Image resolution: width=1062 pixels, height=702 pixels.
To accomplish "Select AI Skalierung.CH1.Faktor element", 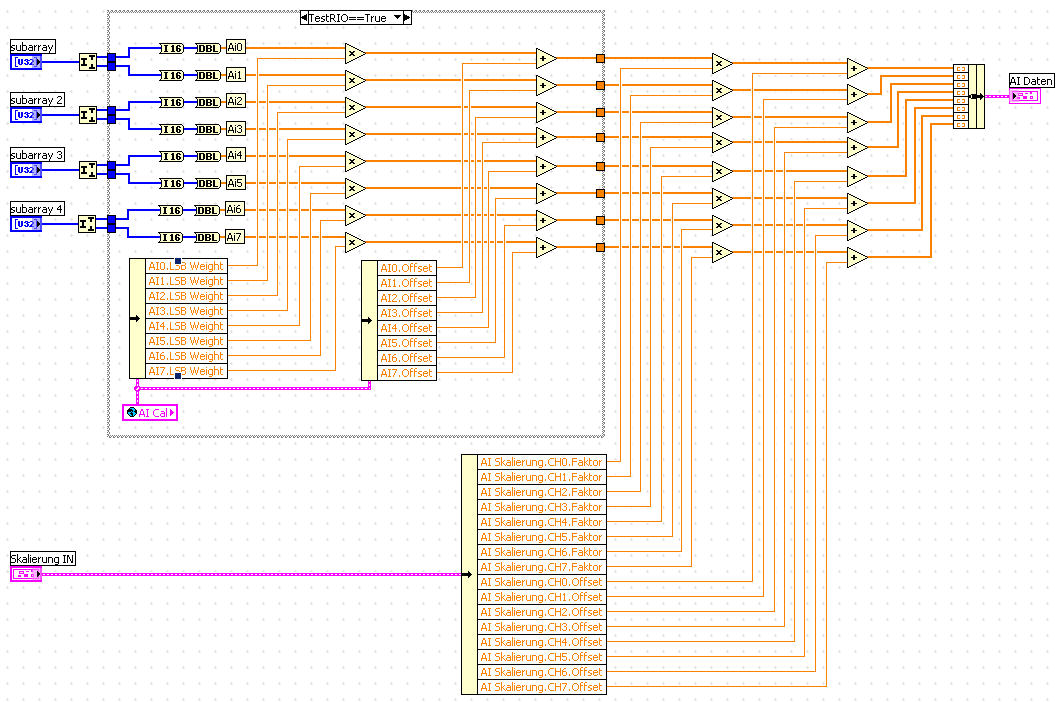I will tap(542, 477).
